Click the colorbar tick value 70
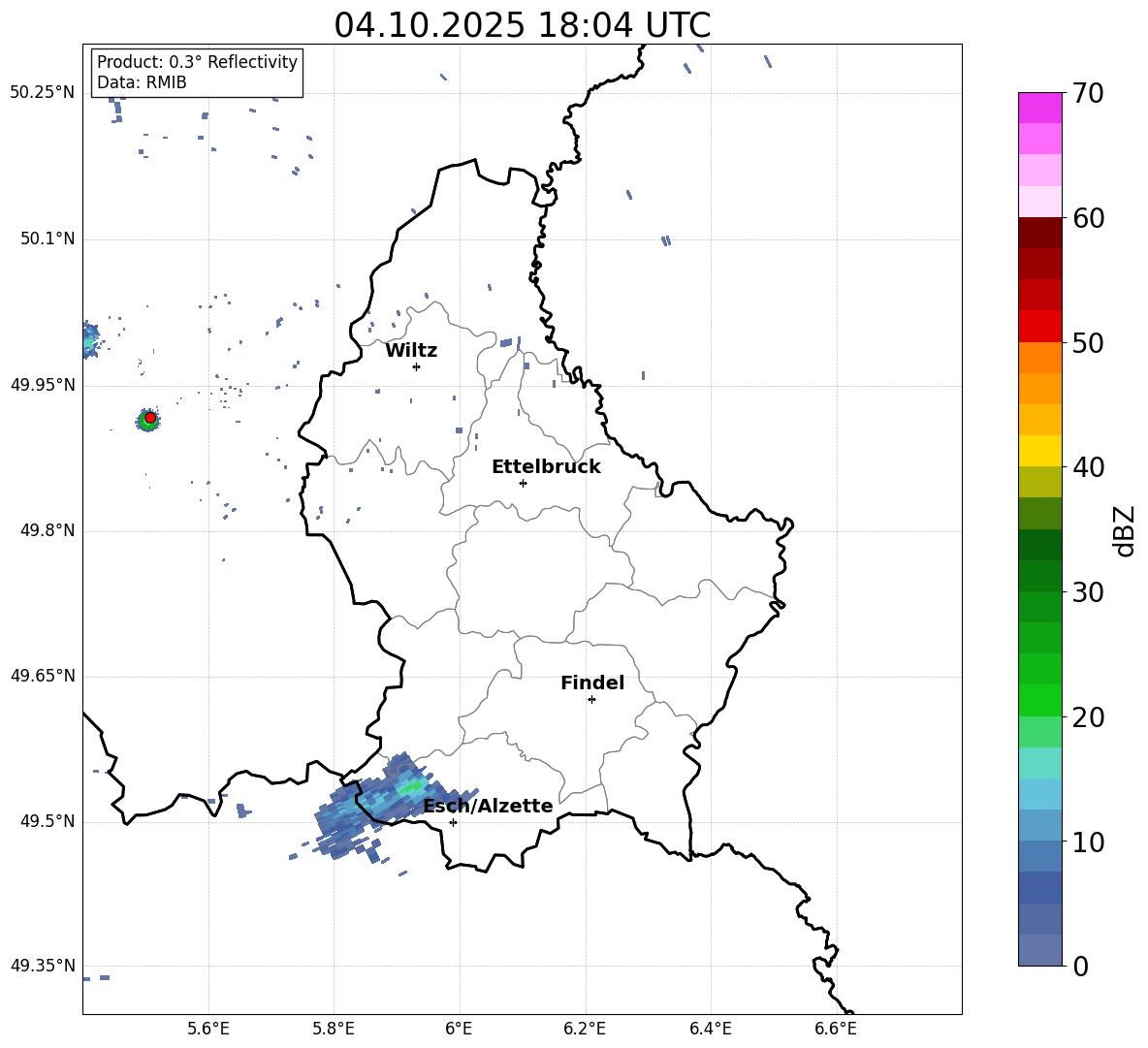1148x1048 pixels. coord(1089,93)
